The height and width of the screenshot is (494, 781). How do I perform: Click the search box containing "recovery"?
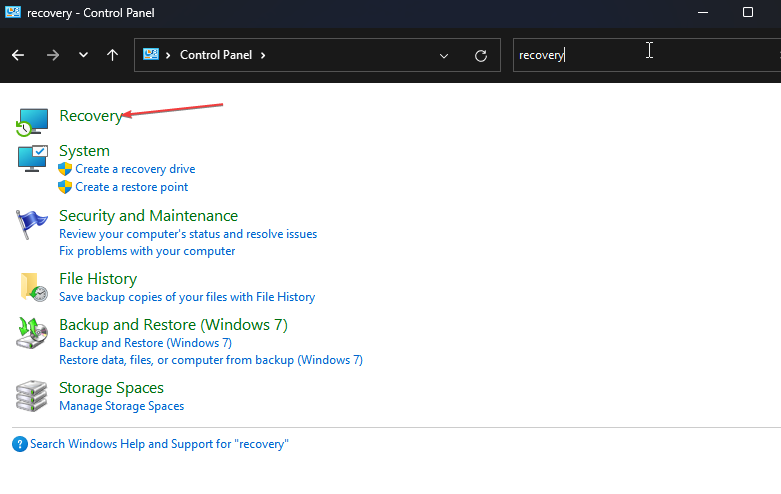640,56
